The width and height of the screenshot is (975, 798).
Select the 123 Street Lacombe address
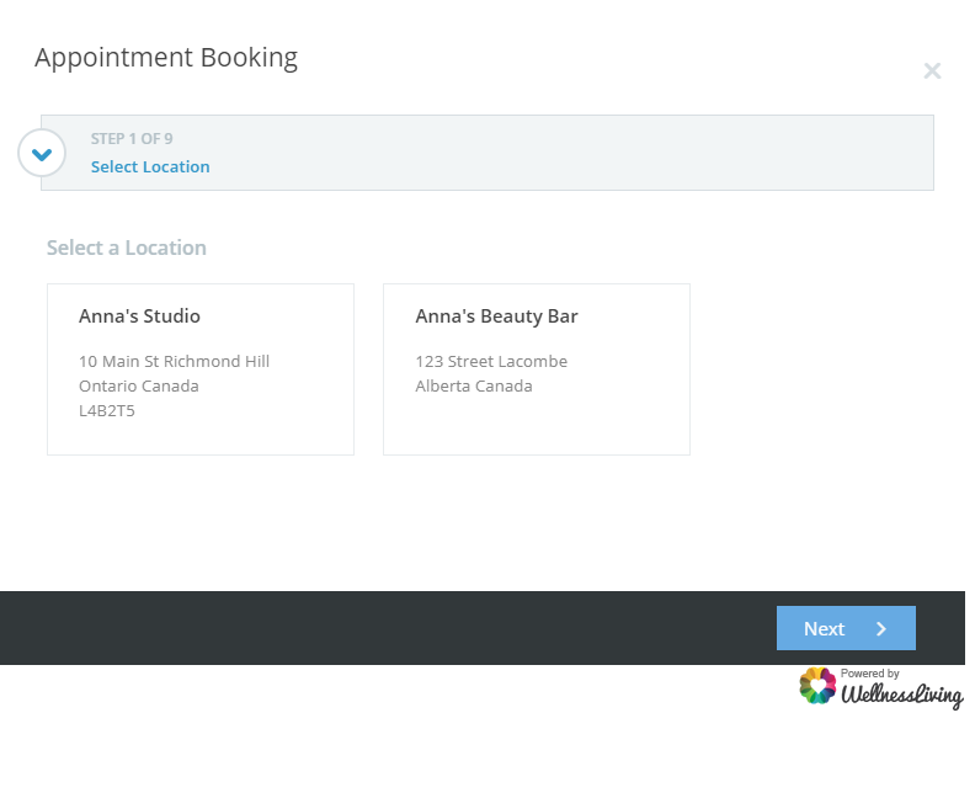tap(491, 361)
